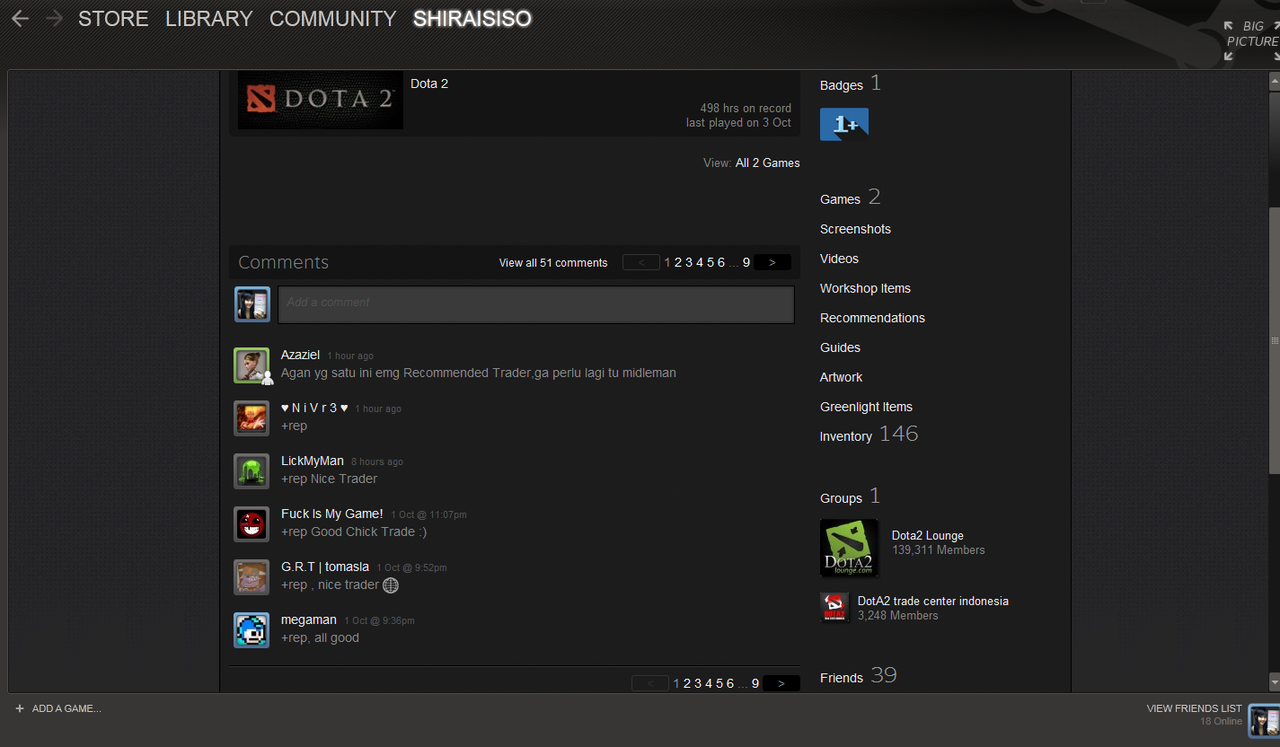Open megaman's profile name

point(309,620)
